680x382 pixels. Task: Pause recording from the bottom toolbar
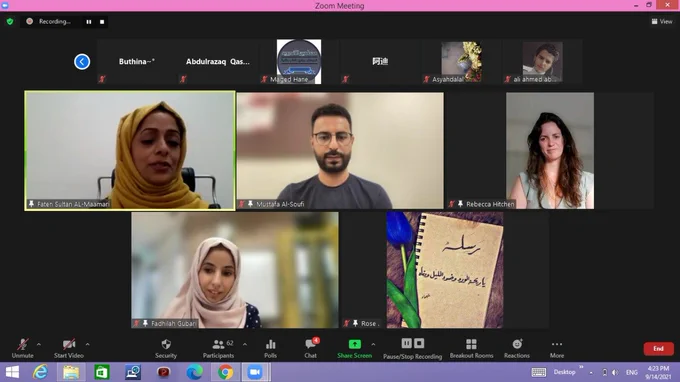click(x=406, y=343)
